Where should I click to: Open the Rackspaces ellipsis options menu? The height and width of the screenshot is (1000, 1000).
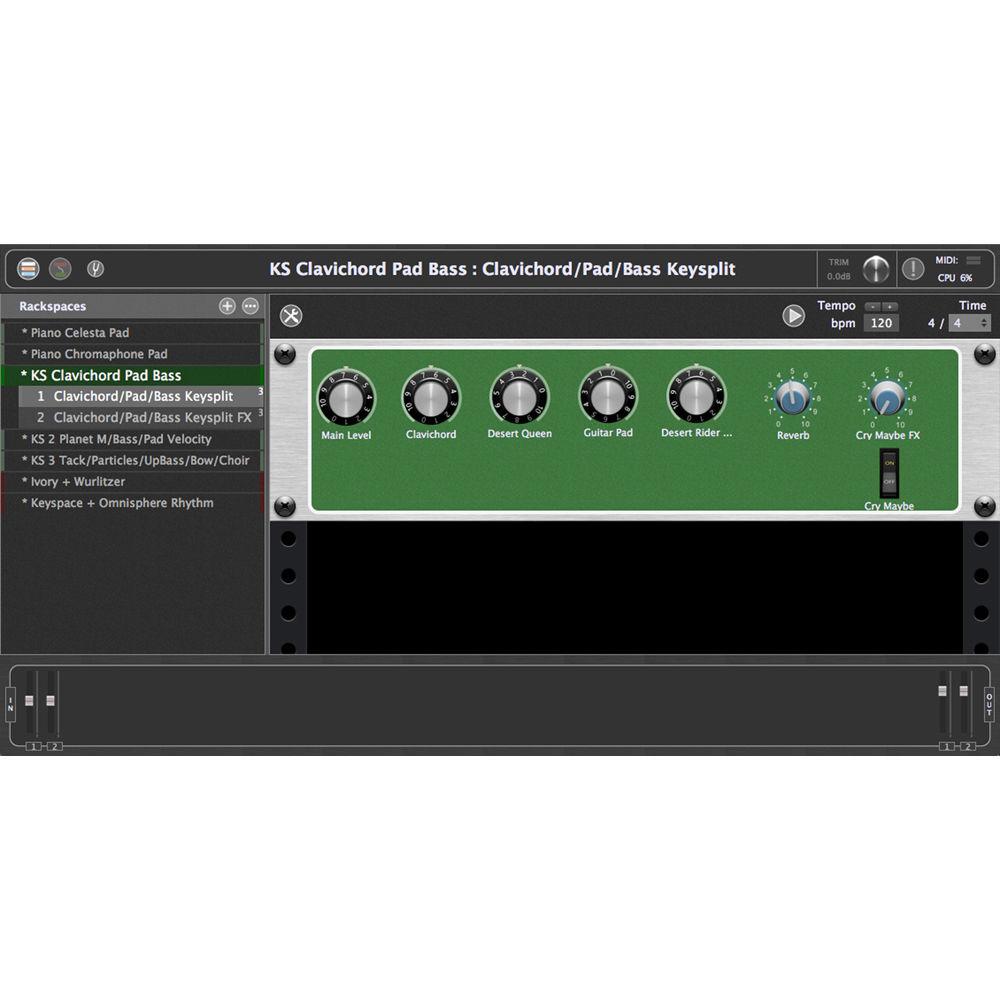pos(249,305)
